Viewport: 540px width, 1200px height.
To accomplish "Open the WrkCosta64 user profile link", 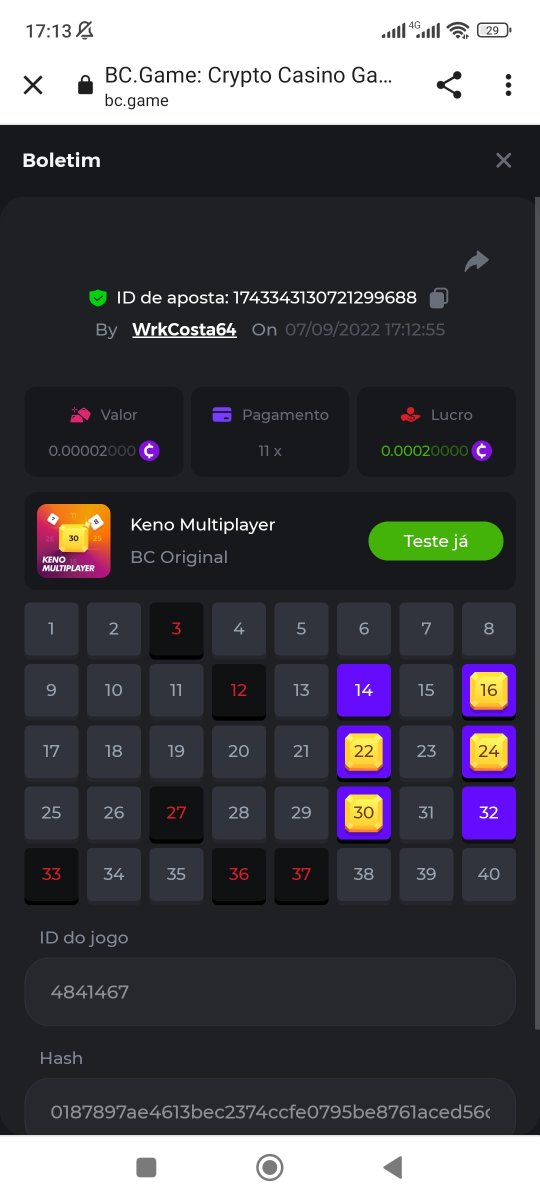I will point(184,329).
